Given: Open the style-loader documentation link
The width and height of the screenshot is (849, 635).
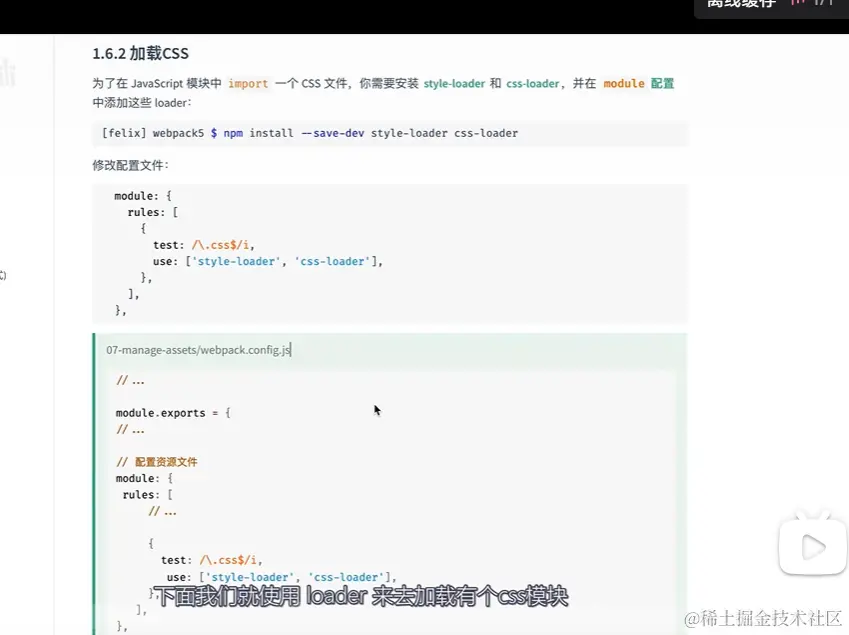Looking at the screenshot, I should click(454, 83).
